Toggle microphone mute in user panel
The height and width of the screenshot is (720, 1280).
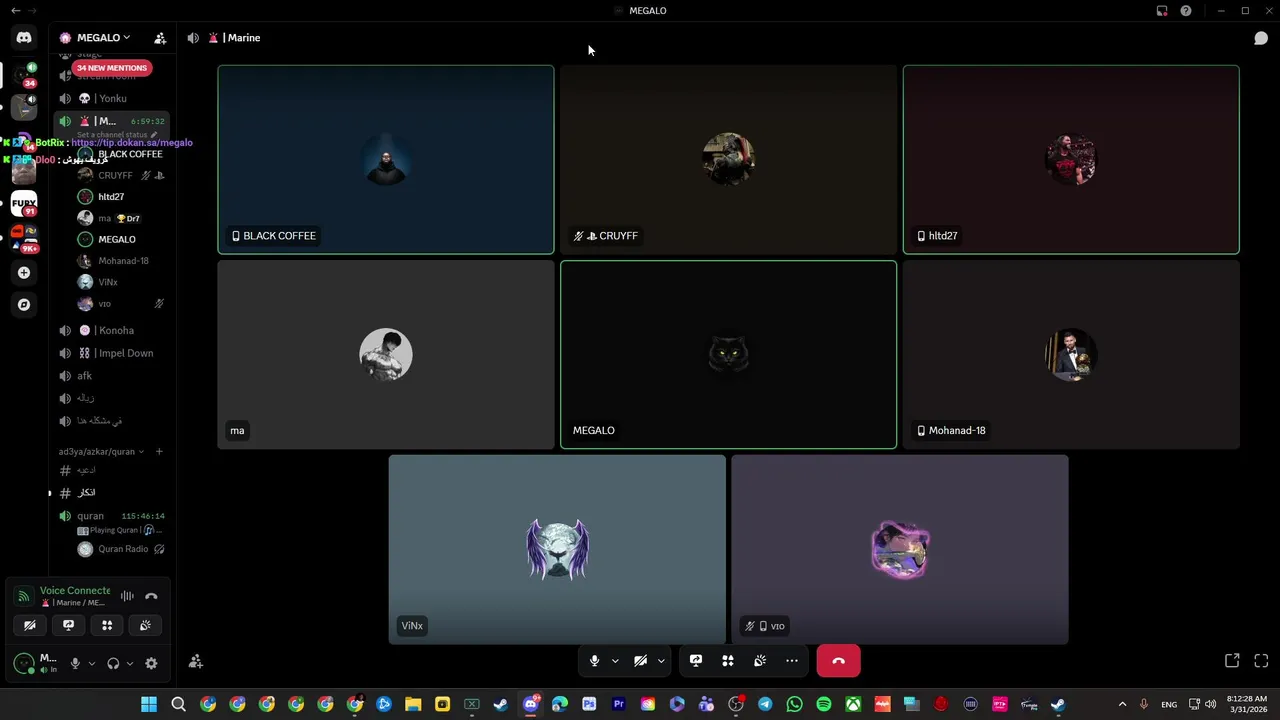click(75, 663)
